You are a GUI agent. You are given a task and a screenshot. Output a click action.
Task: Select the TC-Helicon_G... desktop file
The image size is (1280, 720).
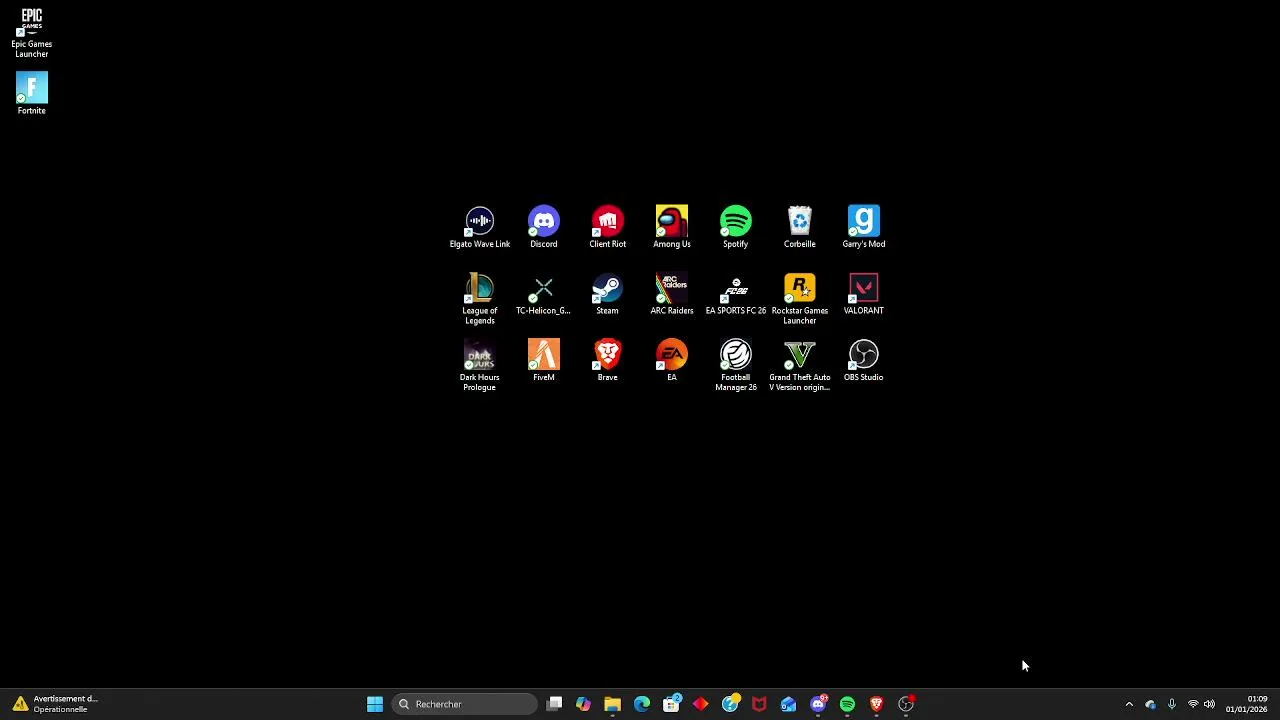point(543,294)
